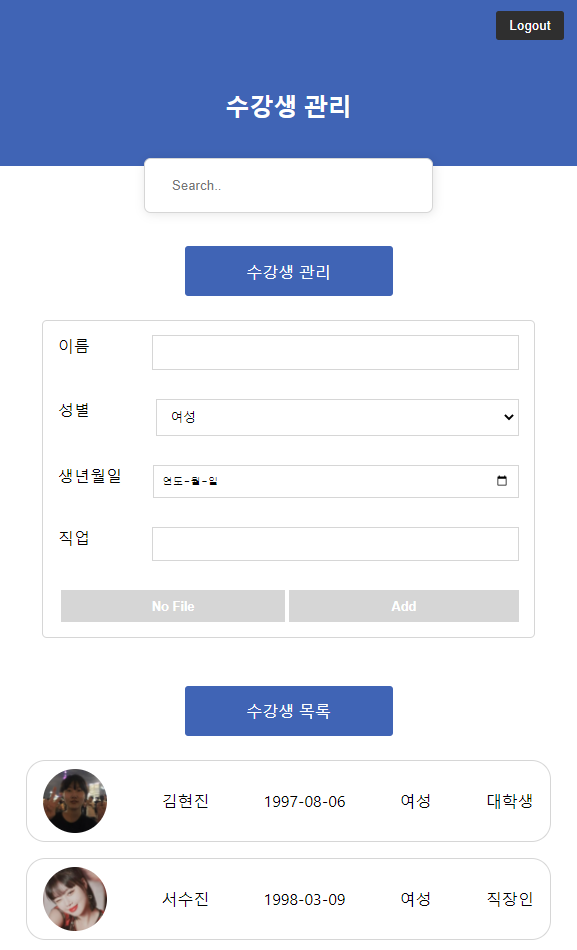Click the birthdate 1998-03-09 in 서수진's row
The width and height of the screenshot is (577, 950).
pos(305,899)
